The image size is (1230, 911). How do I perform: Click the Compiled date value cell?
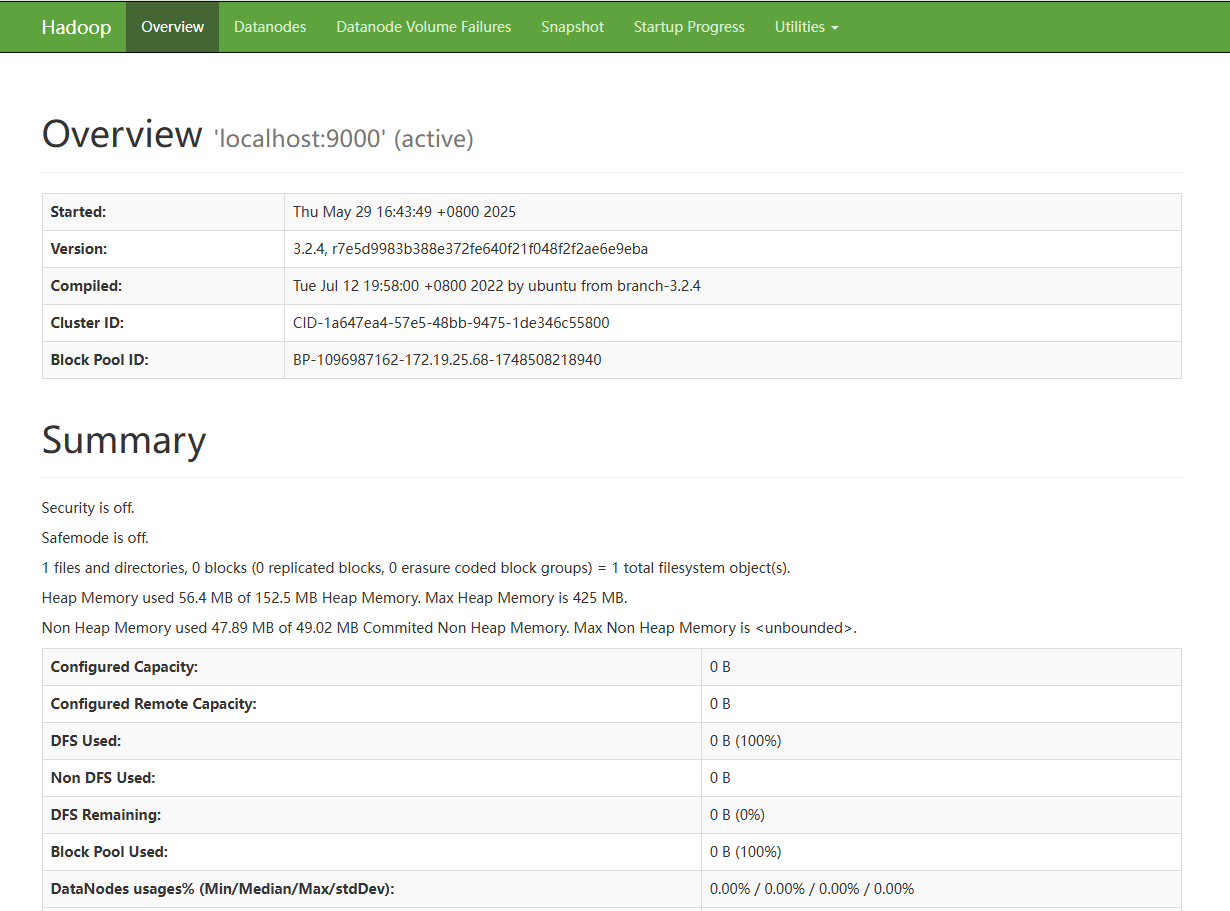(x=496, y=286)
